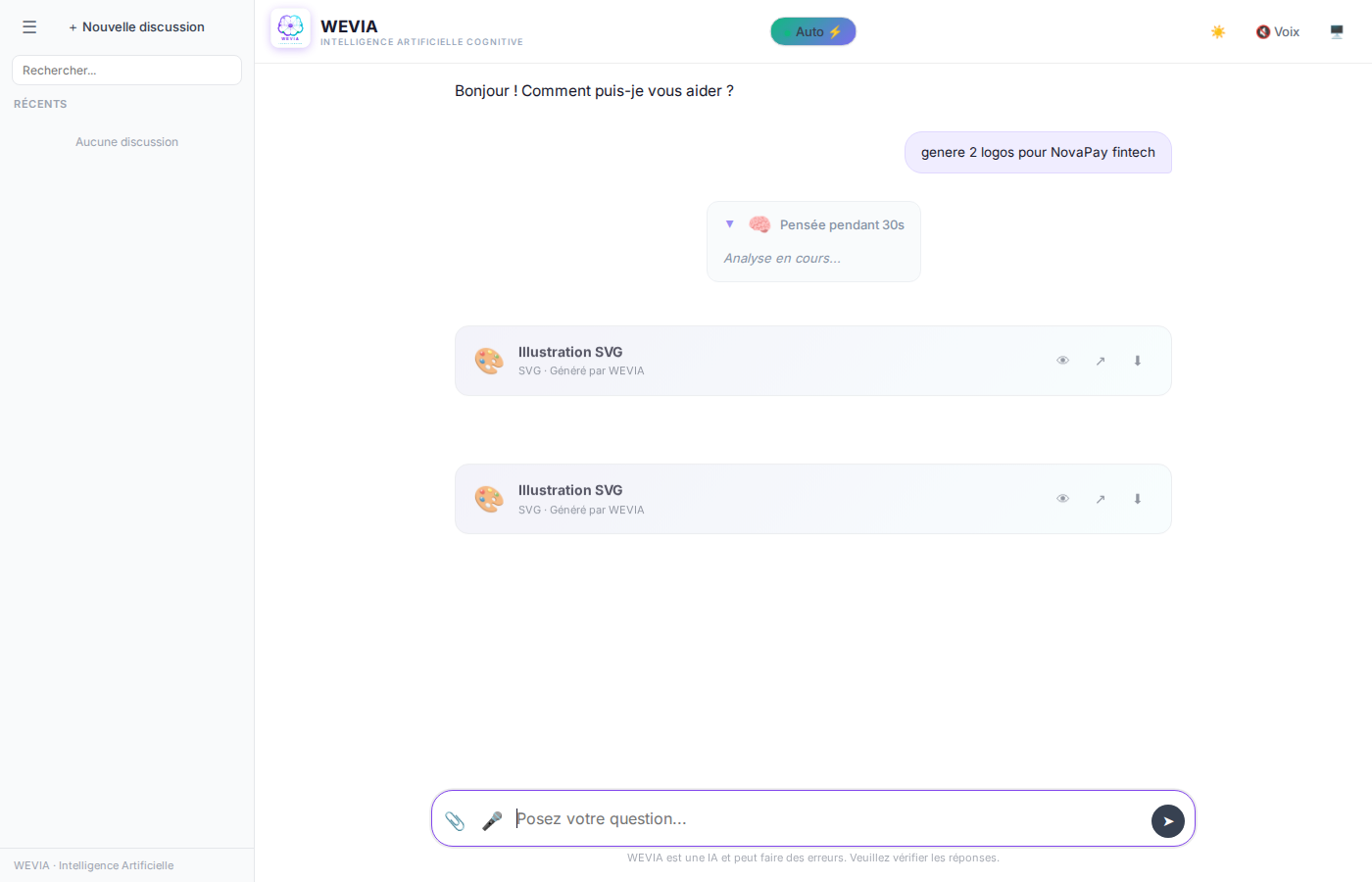Click the WEVIA brain logo
This screenshot has height=882, width=1372.
tap(290, 28)
